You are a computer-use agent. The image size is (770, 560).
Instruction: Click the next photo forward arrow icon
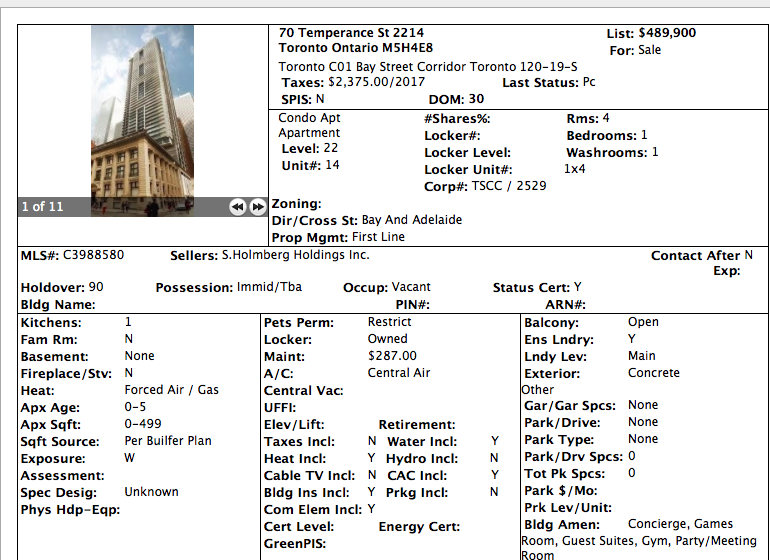(x=257, y=207)
